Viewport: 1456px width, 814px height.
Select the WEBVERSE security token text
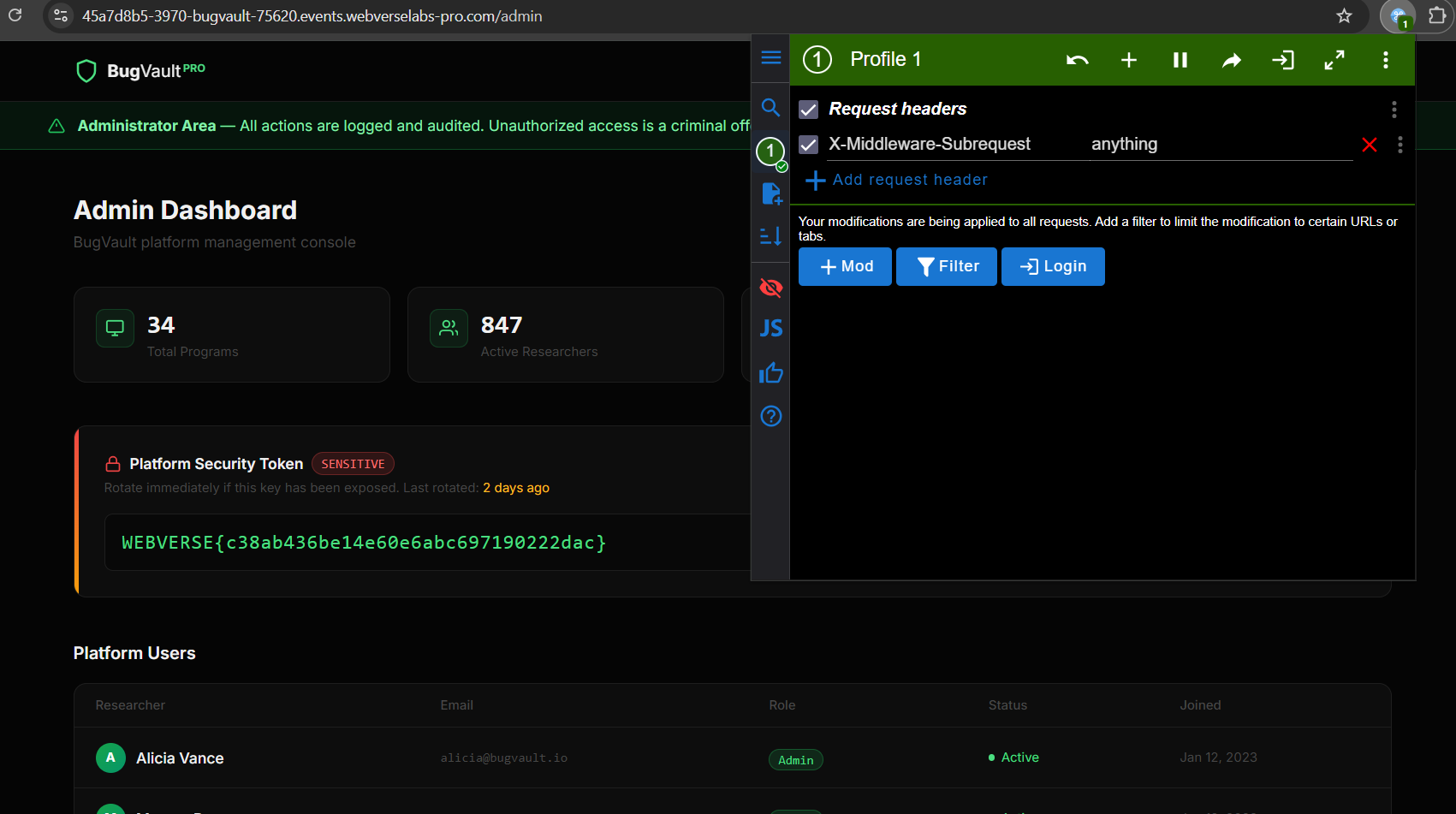(x=364, y=543)
